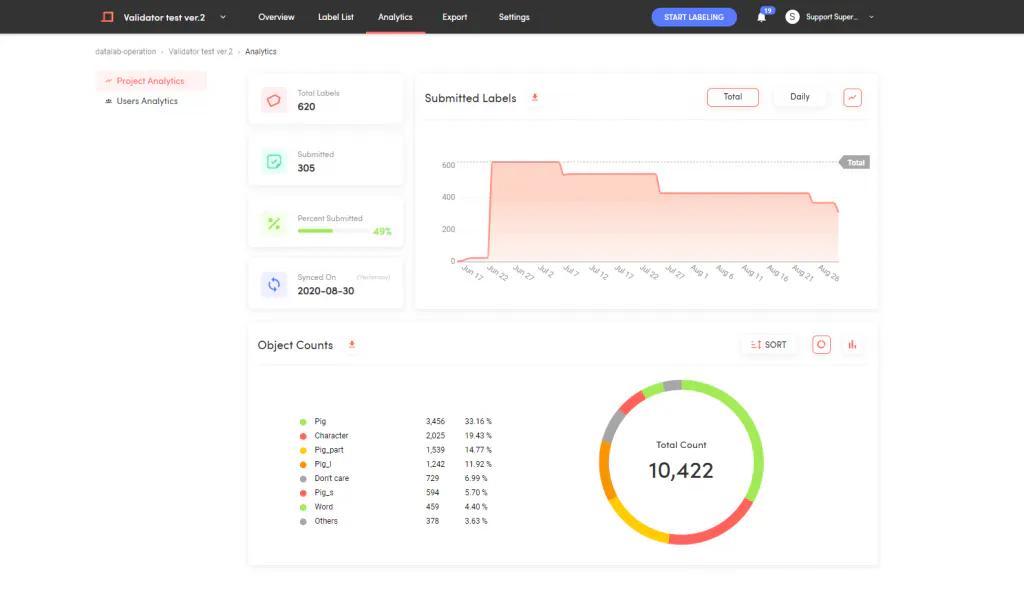1024x589 pixels.
Task: Open the SORT options for Object Counts
Action: click(768, 344)
